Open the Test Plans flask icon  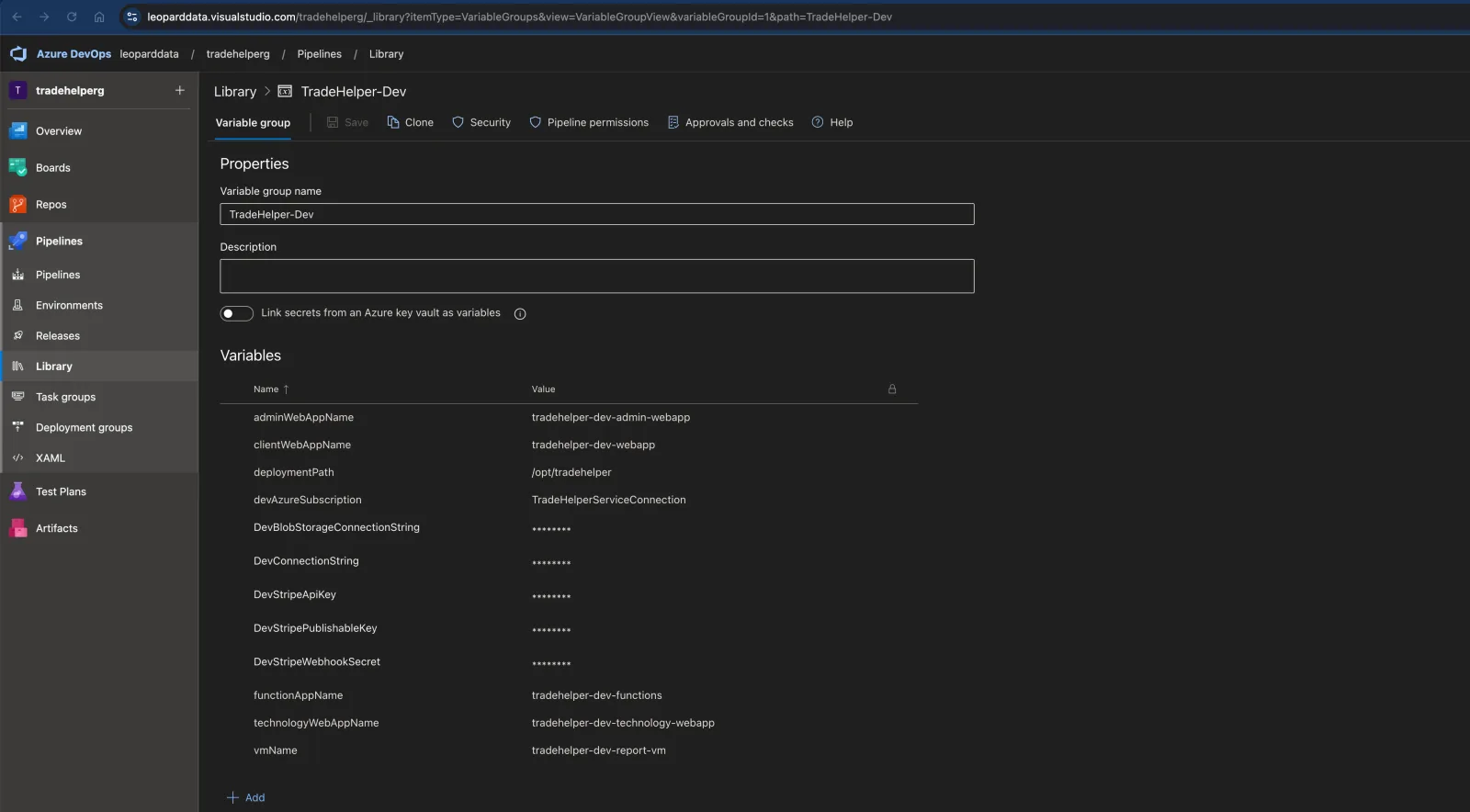[18, 491]
